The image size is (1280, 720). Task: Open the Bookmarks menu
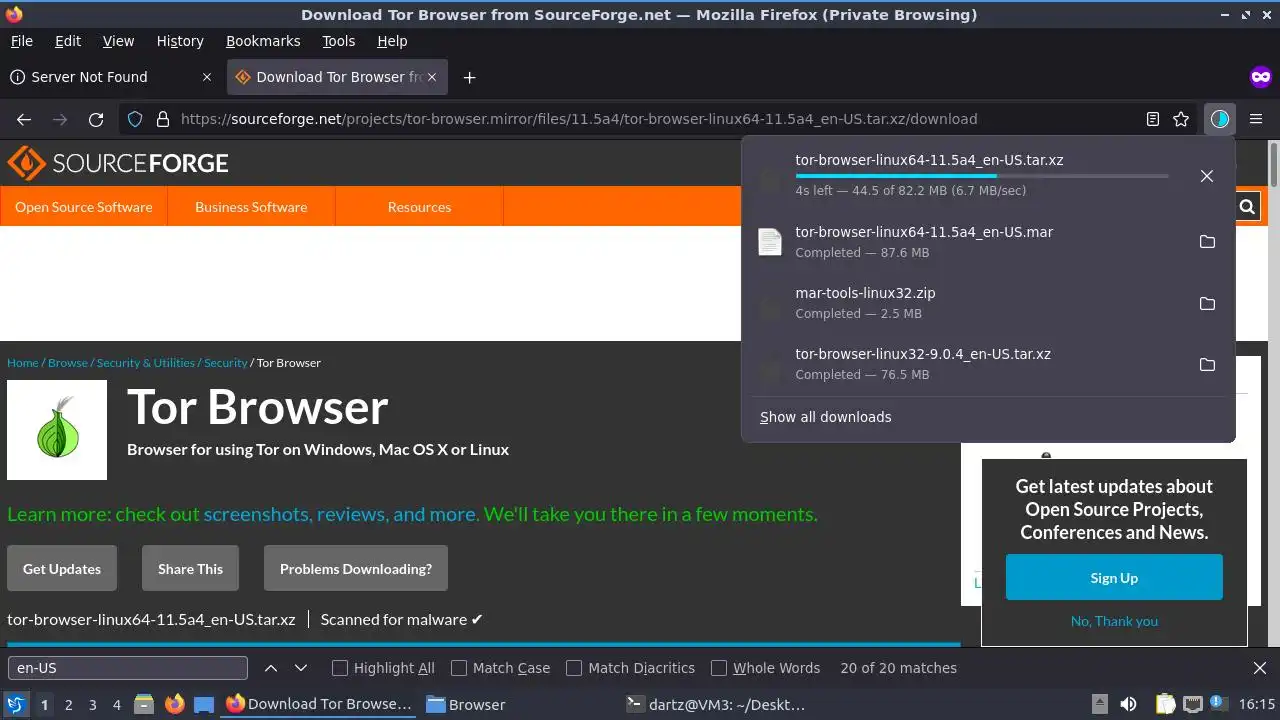coord(263,41)
